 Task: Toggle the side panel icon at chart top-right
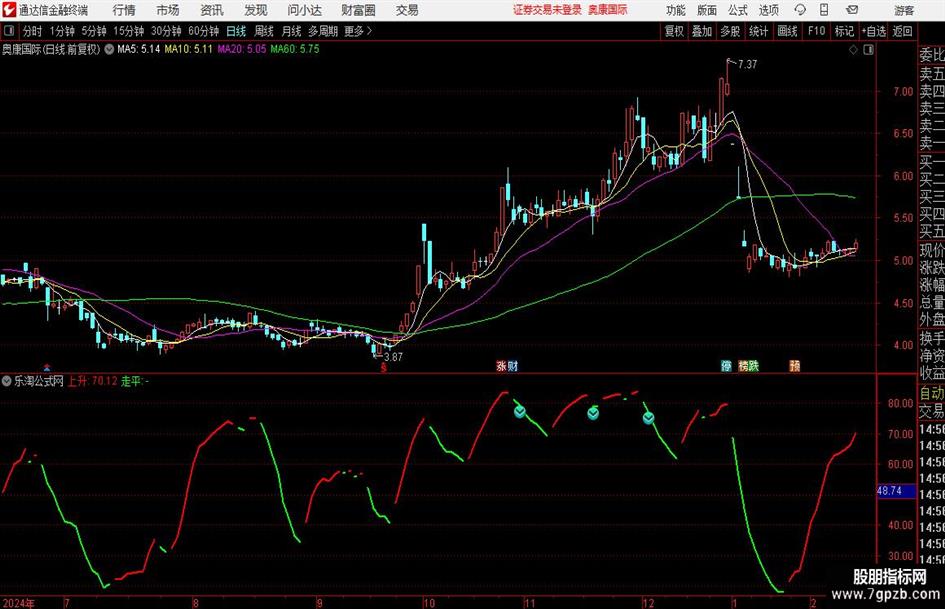tap(868, 50)
